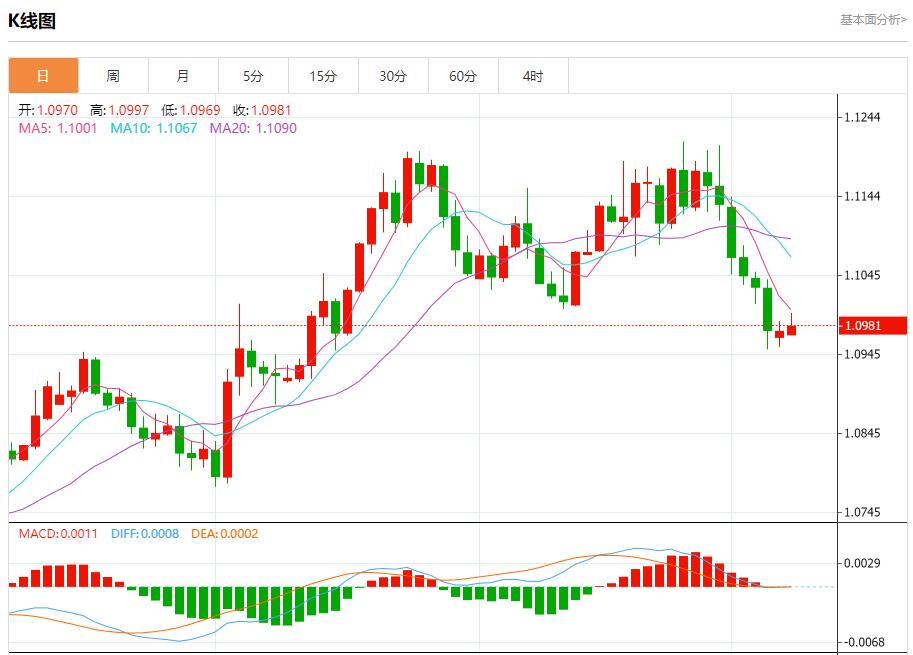Click the 1.1244 price axis label
The width and height of the screenshot is (913, 655).
[862, 118]
